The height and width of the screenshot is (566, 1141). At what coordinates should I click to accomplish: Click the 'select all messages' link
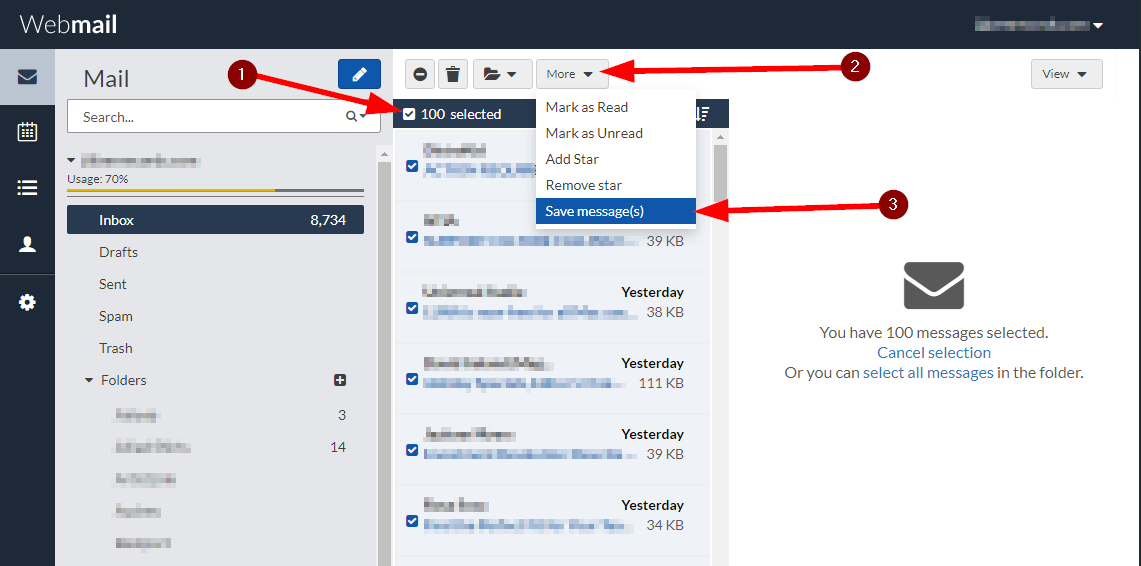tap(928, 373)
